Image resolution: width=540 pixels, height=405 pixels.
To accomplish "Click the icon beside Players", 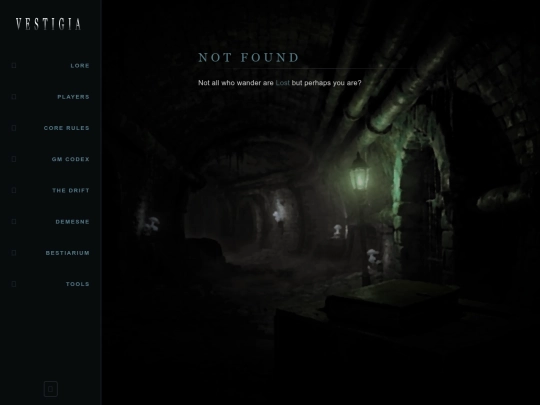I will coord(14,97).
